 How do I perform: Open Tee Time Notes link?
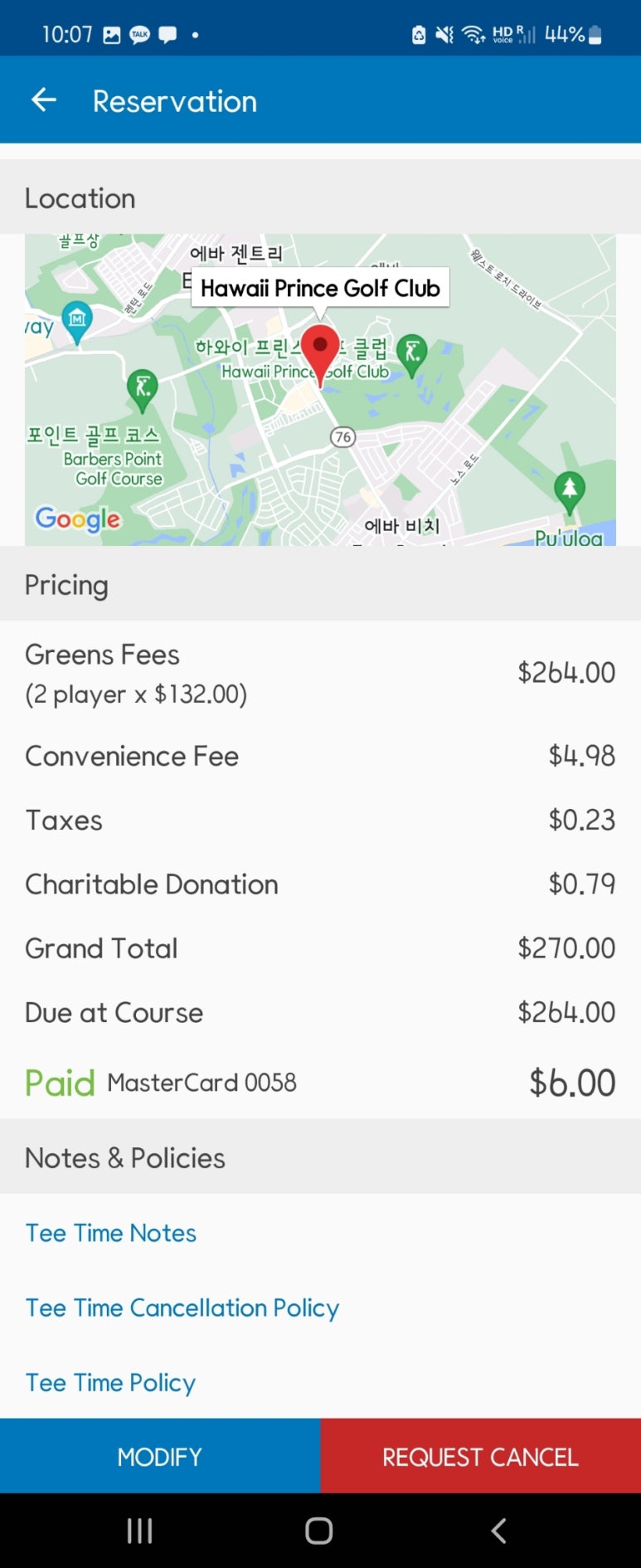tap(111, 1233)
